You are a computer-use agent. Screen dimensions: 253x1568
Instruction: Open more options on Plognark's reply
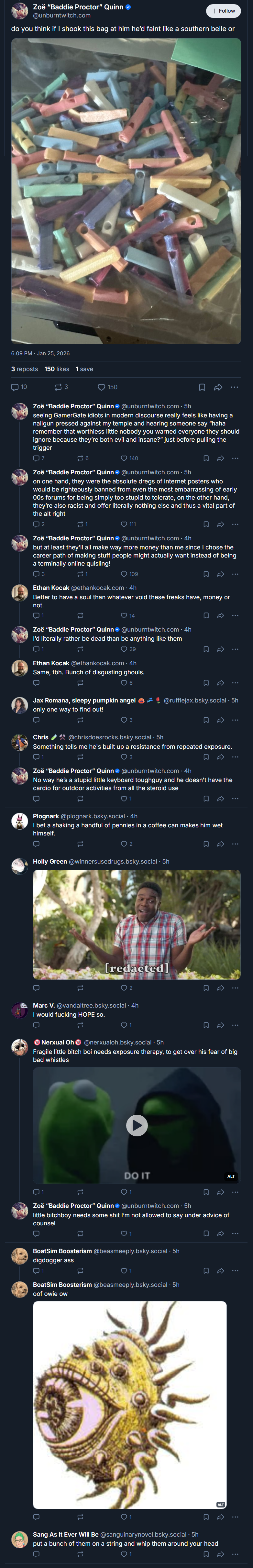point(235,844)
